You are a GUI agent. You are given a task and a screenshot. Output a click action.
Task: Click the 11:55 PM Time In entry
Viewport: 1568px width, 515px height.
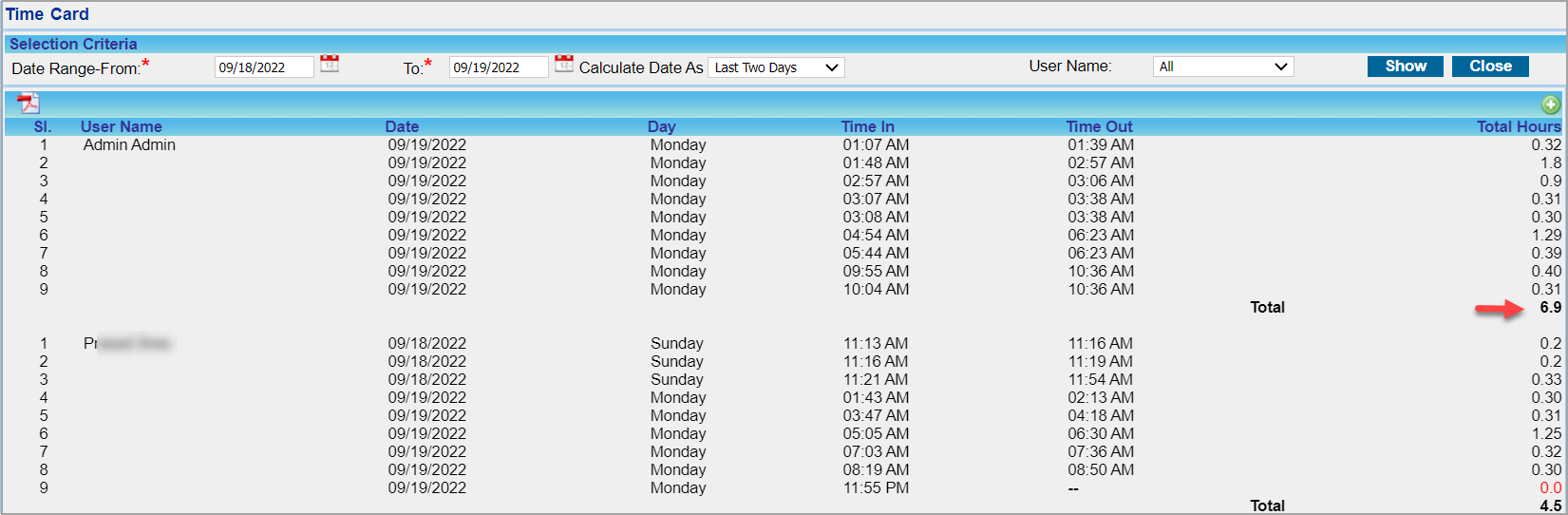click(876, 488)
